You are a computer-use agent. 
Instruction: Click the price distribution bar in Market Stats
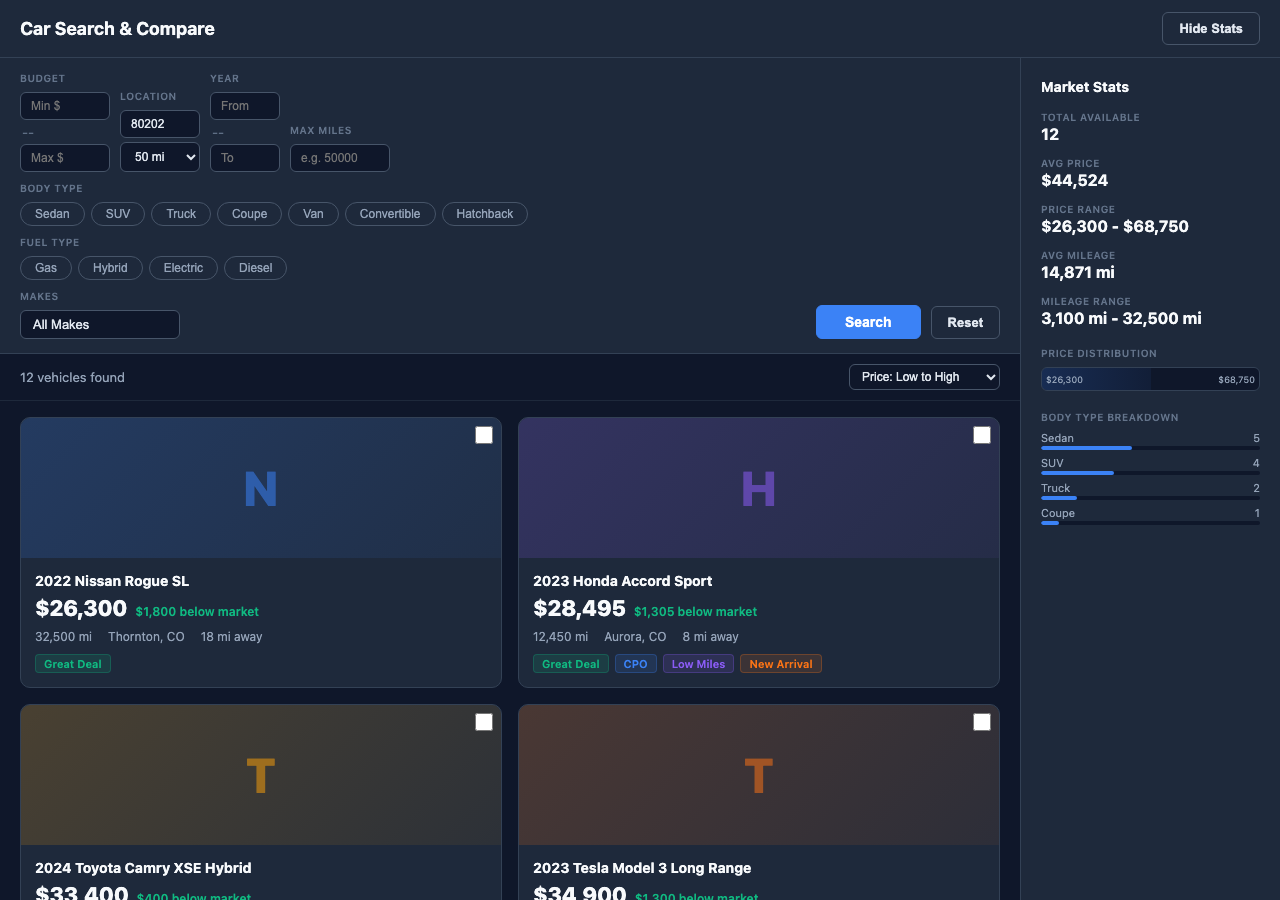(x=1150, y=379)
